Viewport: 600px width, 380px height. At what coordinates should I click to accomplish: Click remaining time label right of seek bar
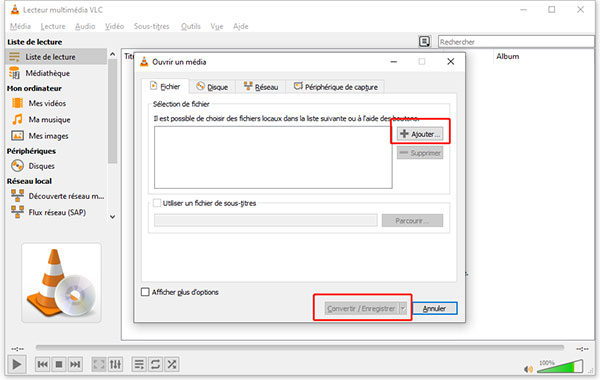(582, 349)
